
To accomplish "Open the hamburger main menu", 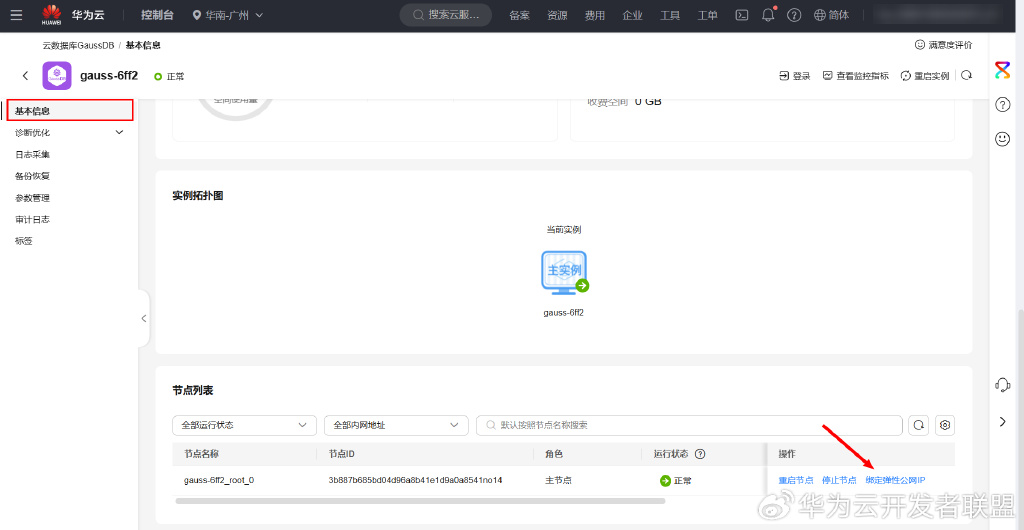I will coord(16,15).
